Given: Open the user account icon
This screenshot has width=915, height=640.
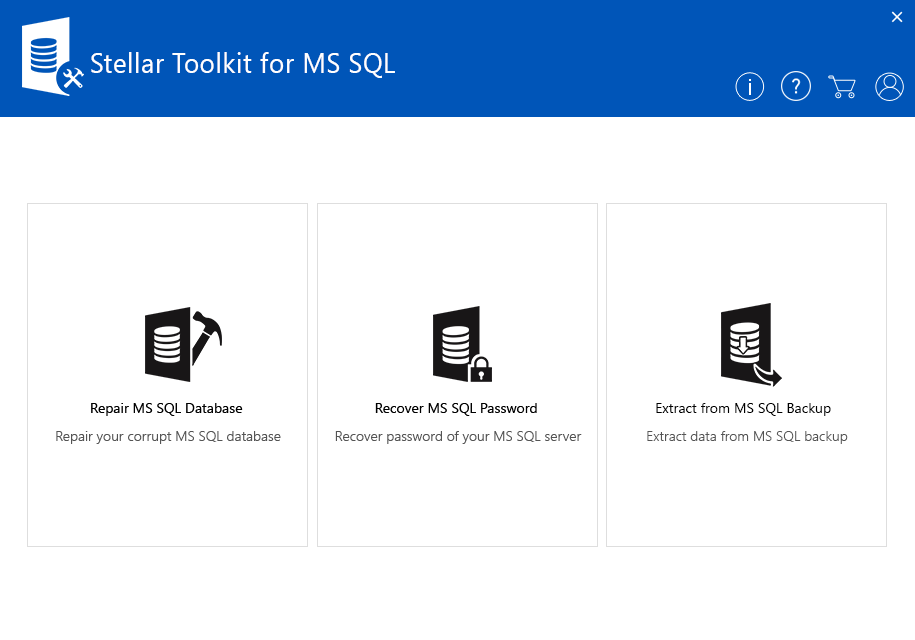Looking at the screenshot, I should pos(889,87).
